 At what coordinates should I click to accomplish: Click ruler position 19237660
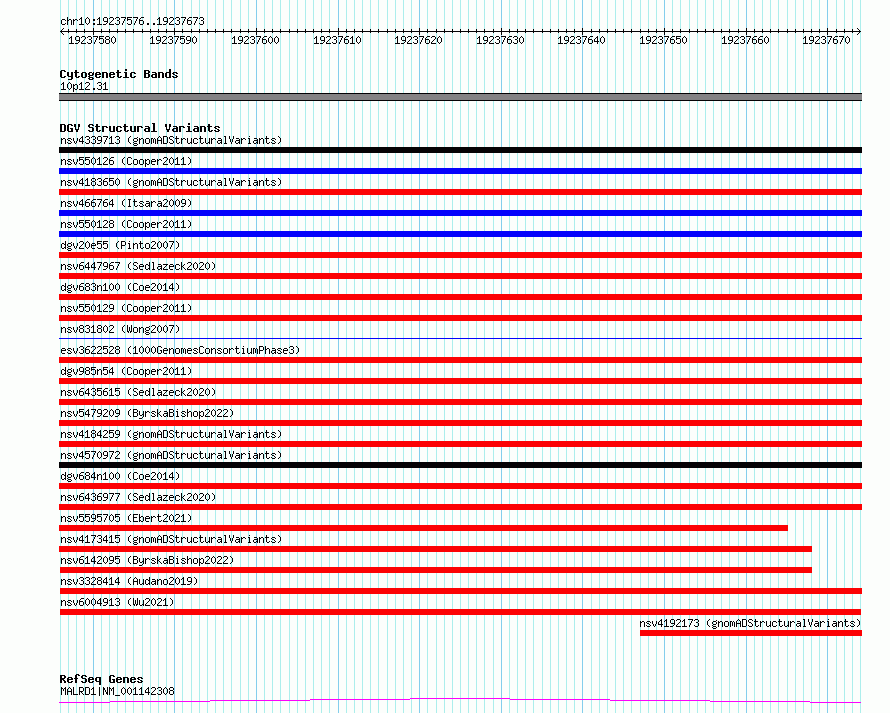745,40
